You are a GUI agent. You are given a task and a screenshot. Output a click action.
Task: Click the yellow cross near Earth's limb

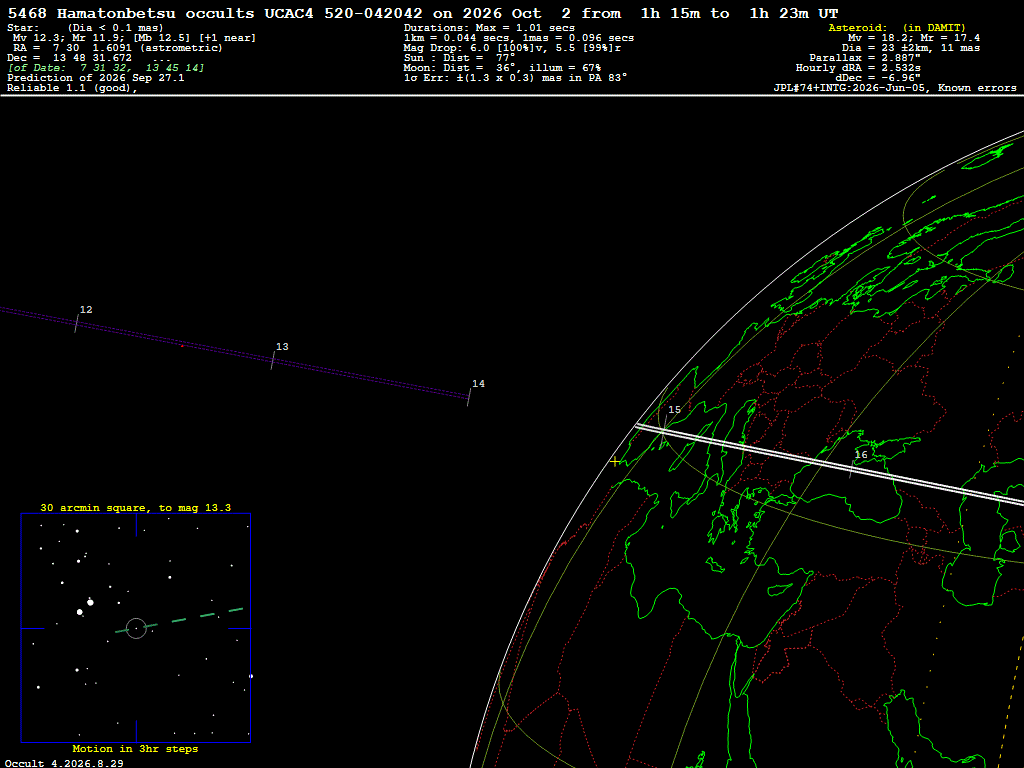(x=615, y=462)
